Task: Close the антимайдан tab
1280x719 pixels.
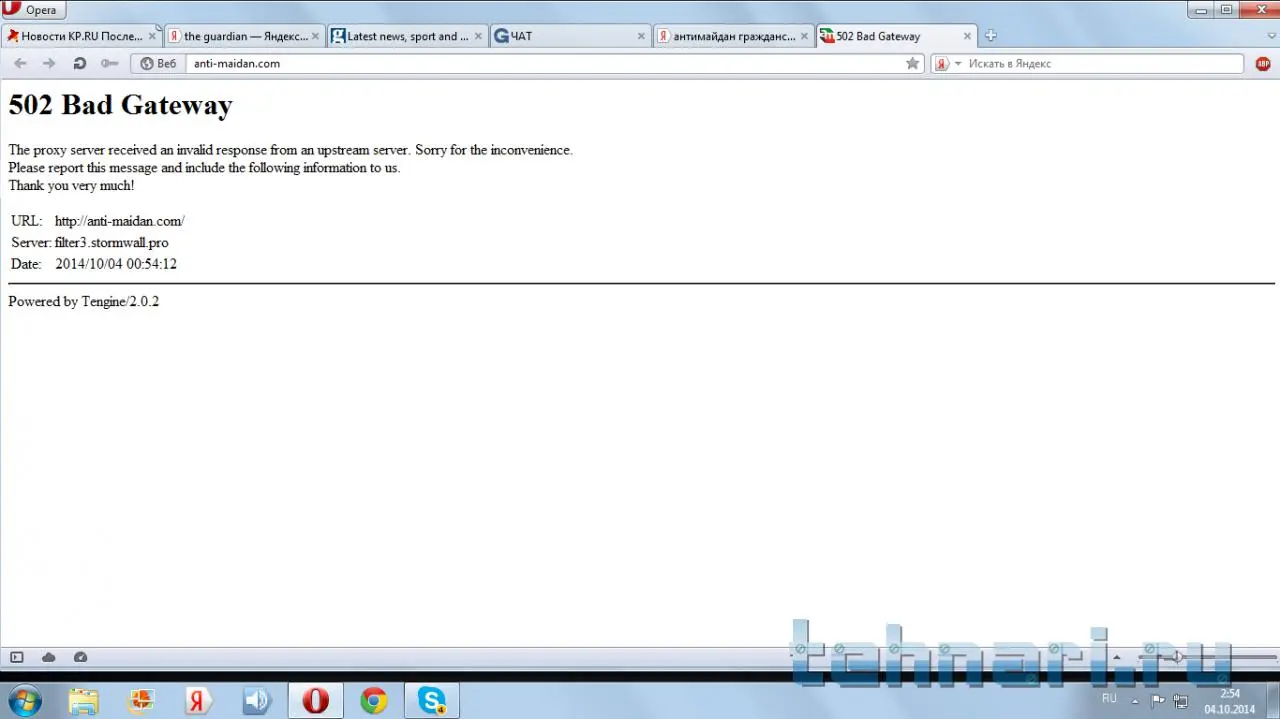Action: click(x=804, y=36)
